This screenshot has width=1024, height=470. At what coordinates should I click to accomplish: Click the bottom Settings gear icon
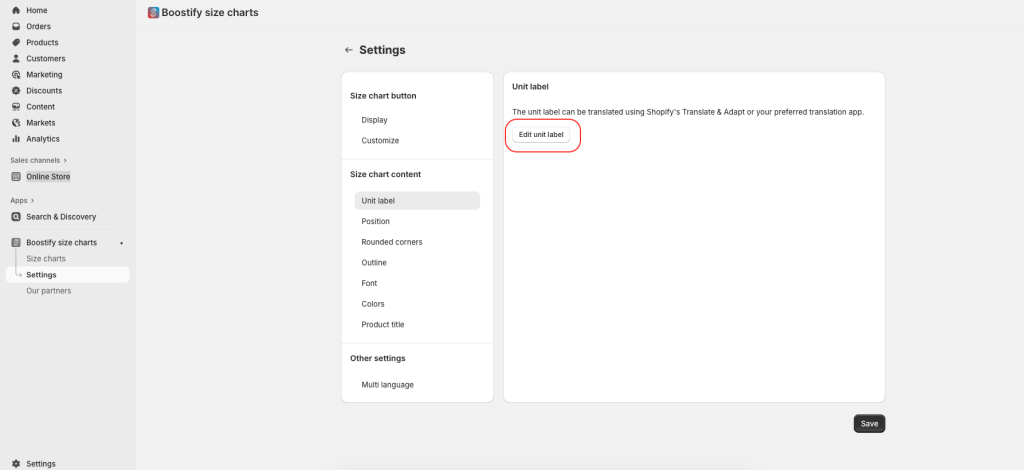[x=16, y=463]
